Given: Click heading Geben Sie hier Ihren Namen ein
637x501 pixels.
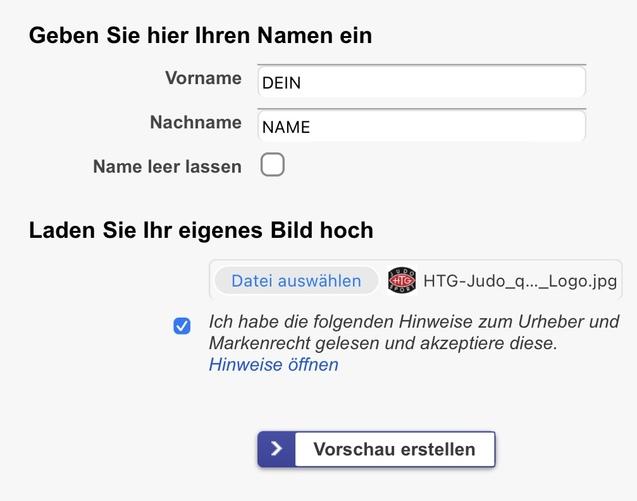Looking at the screenshot, I should [200, 36].
